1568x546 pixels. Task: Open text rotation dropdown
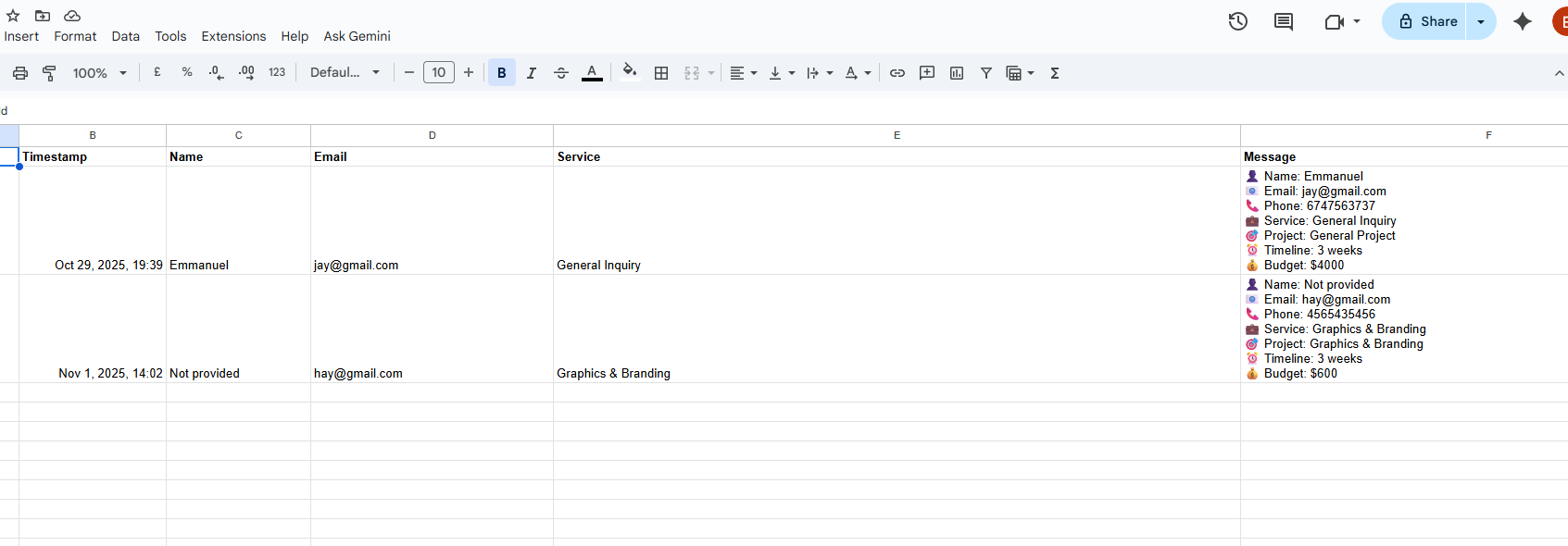tap(858, 72)
